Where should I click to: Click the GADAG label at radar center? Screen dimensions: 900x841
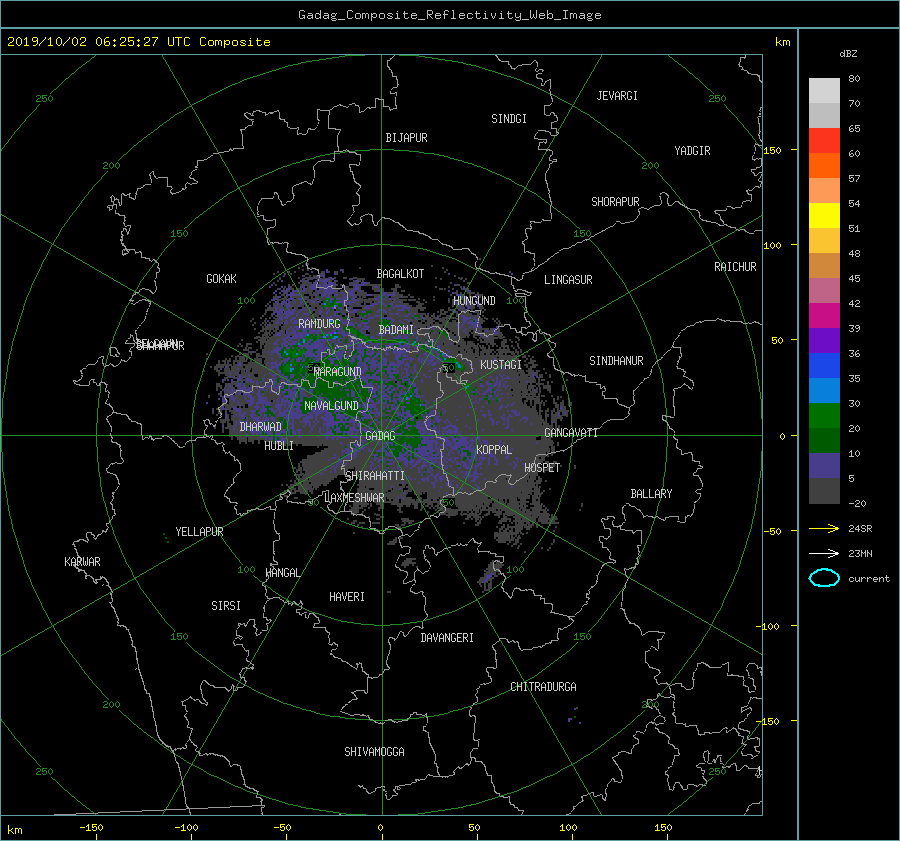[380, 436]
